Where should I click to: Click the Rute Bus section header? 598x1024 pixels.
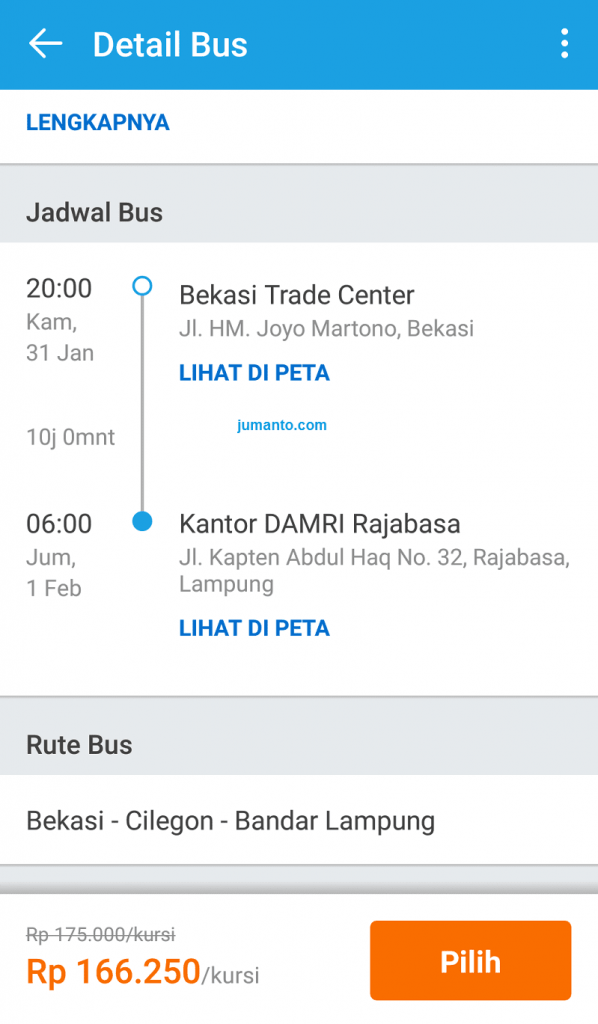80,745
